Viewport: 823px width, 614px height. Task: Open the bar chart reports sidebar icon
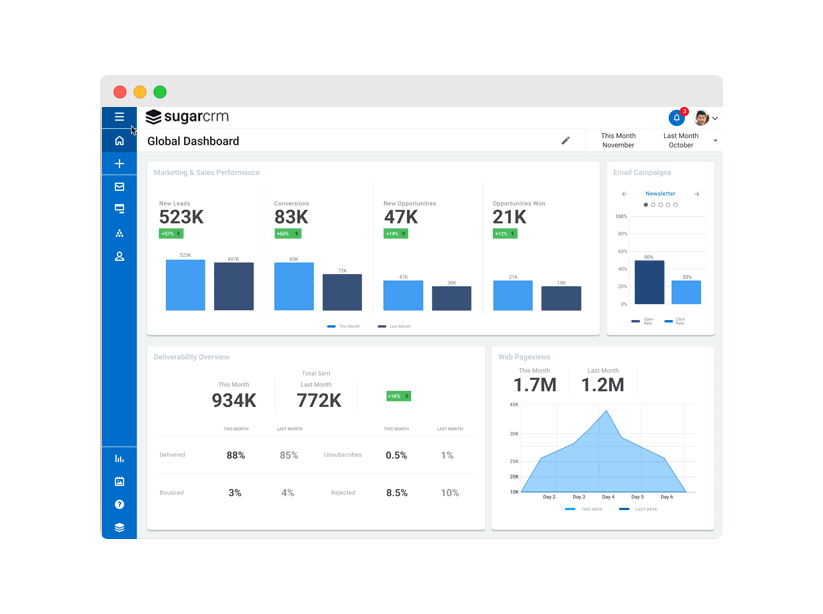(x=119, y=459)
